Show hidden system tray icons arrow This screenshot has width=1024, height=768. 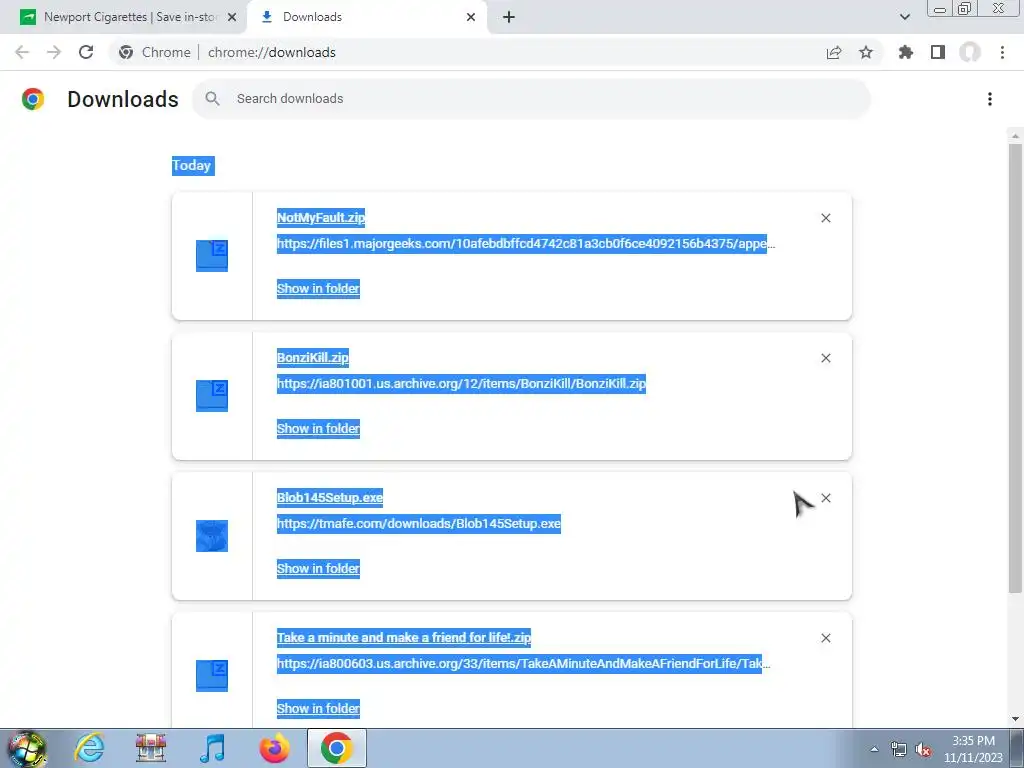[x=874, y=749]
